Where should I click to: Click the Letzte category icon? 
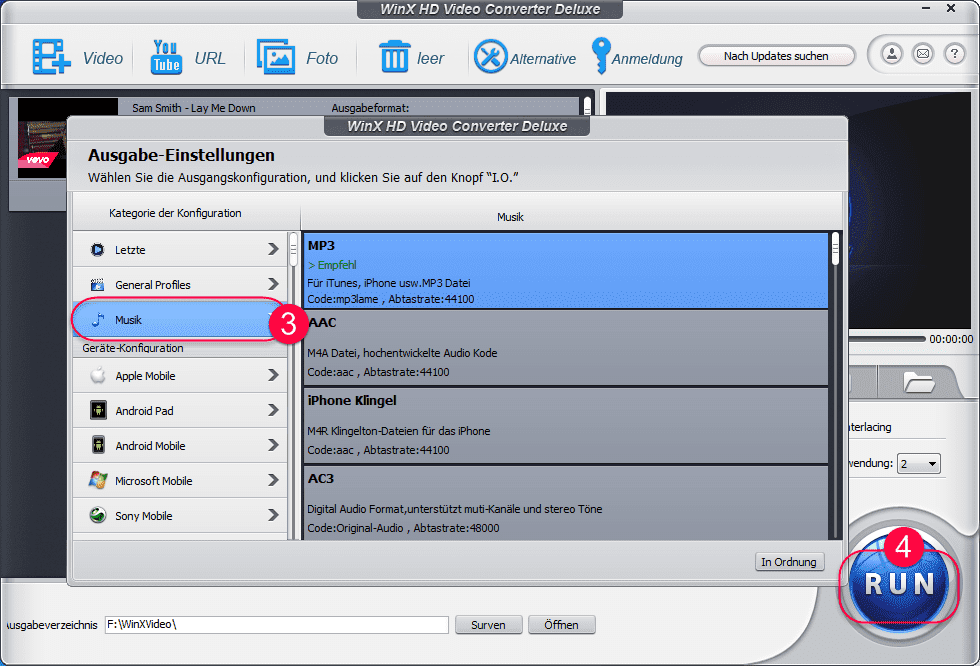(98, 250)
